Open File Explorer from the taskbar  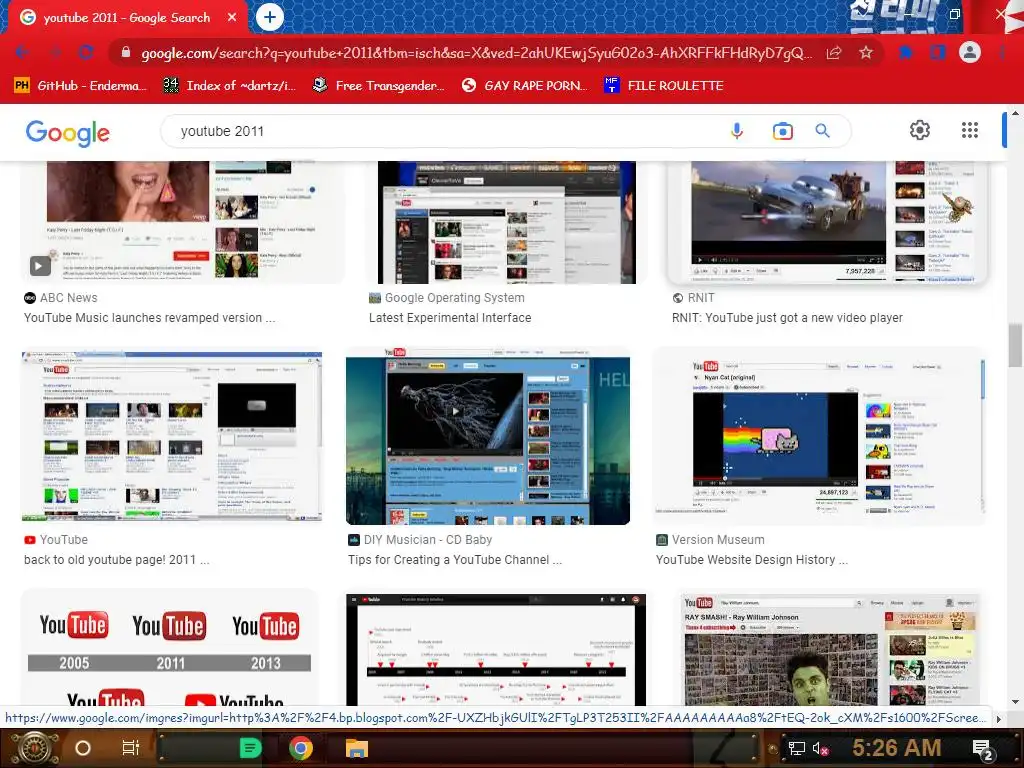357,748
